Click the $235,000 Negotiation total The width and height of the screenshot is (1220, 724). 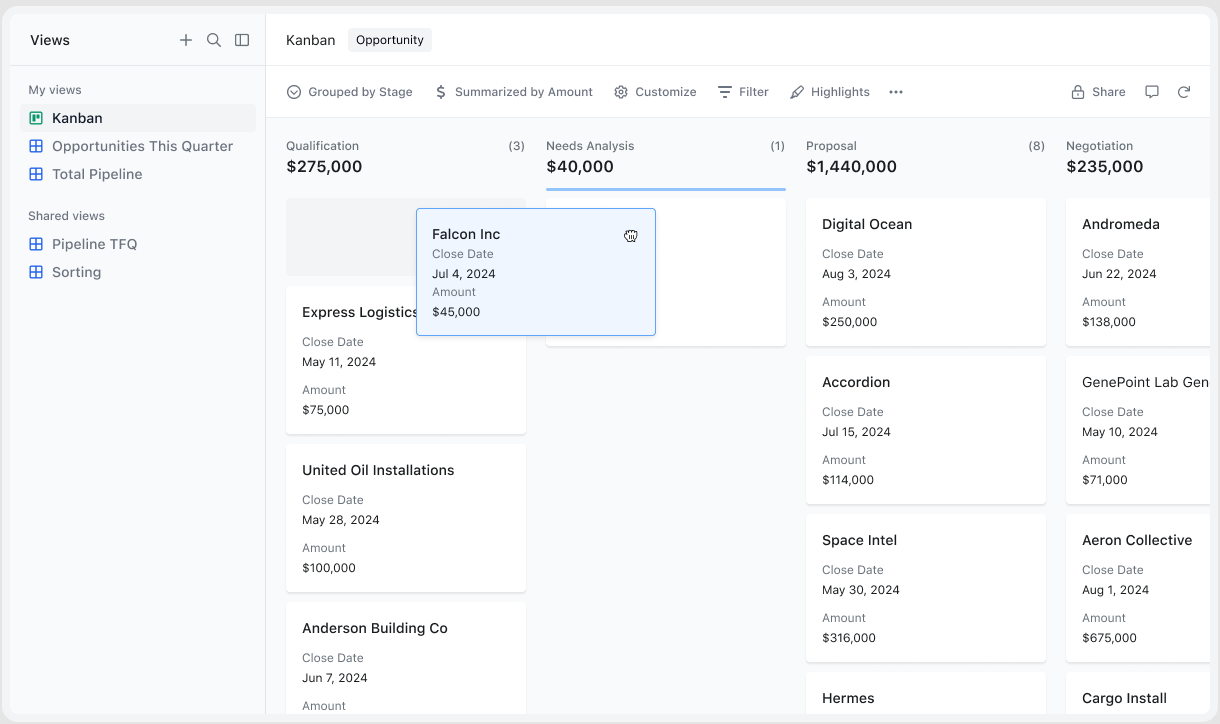coord(1104,167)
